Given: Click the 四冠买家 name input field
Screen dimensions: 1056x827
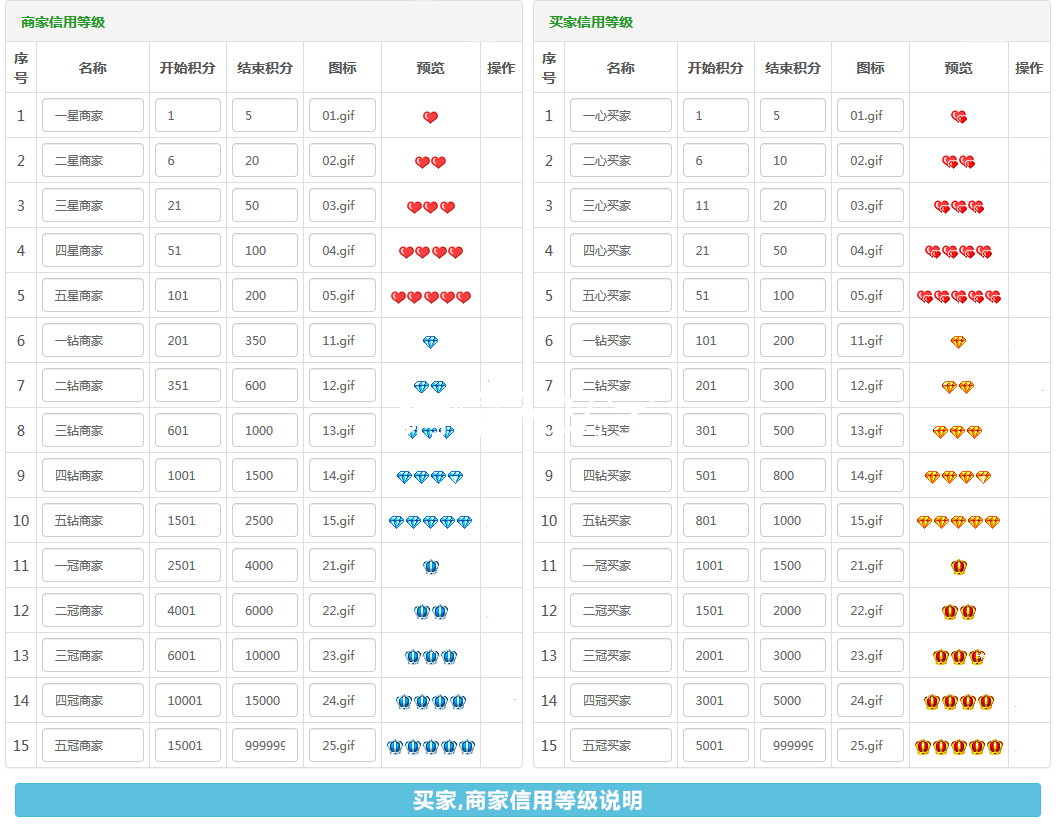Looking at the screenshot, I should pyautogui.click(x=620, y=700).
